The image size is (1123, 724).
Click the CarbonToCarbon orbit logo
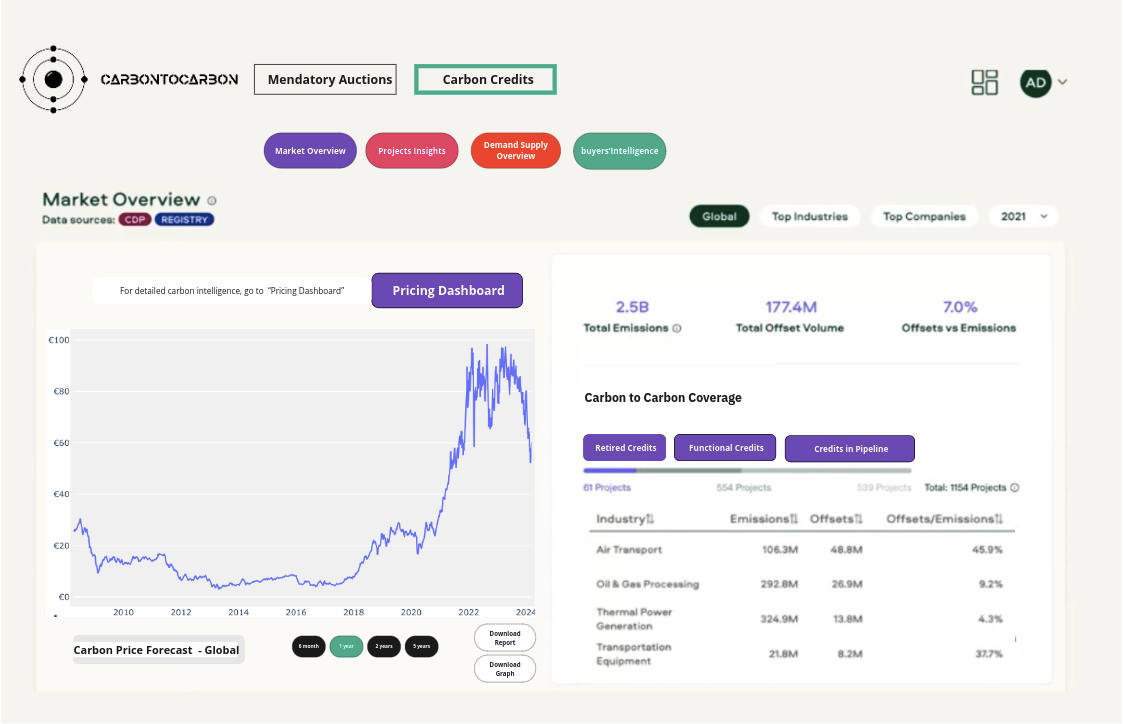pyautogui.click(x=54, y=79)
